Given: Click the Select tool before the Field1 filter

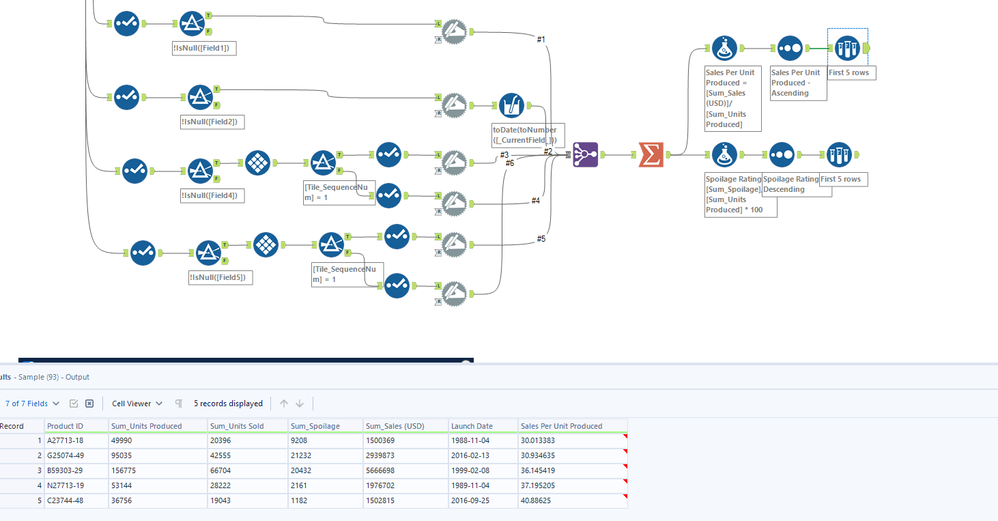Looking at the screenshot, I should click(126, 24).
